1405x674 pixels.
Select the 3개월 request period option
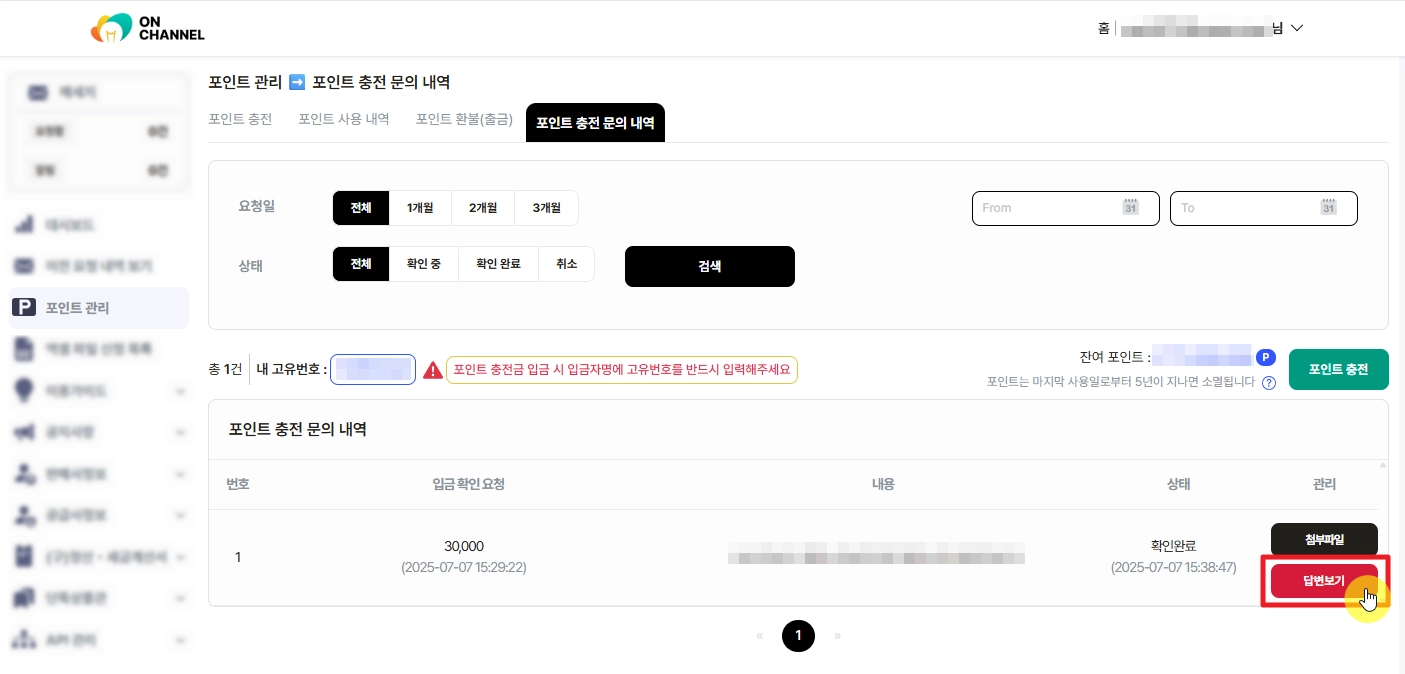[x=546, y=208]
